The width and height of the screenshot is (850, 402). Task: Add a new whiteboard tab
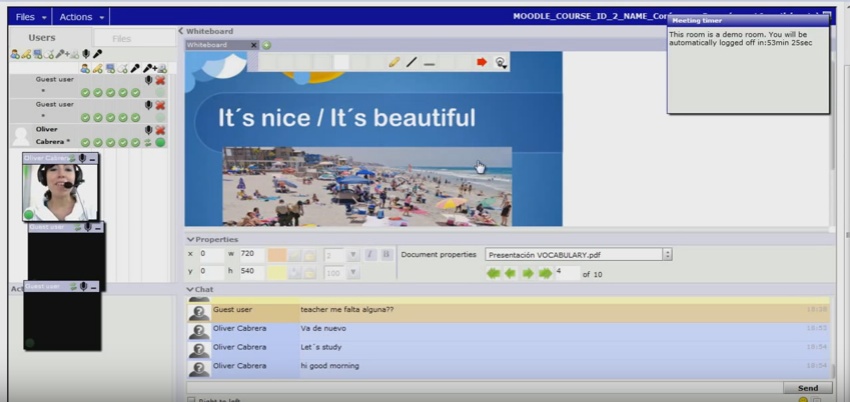pos(267,45)
